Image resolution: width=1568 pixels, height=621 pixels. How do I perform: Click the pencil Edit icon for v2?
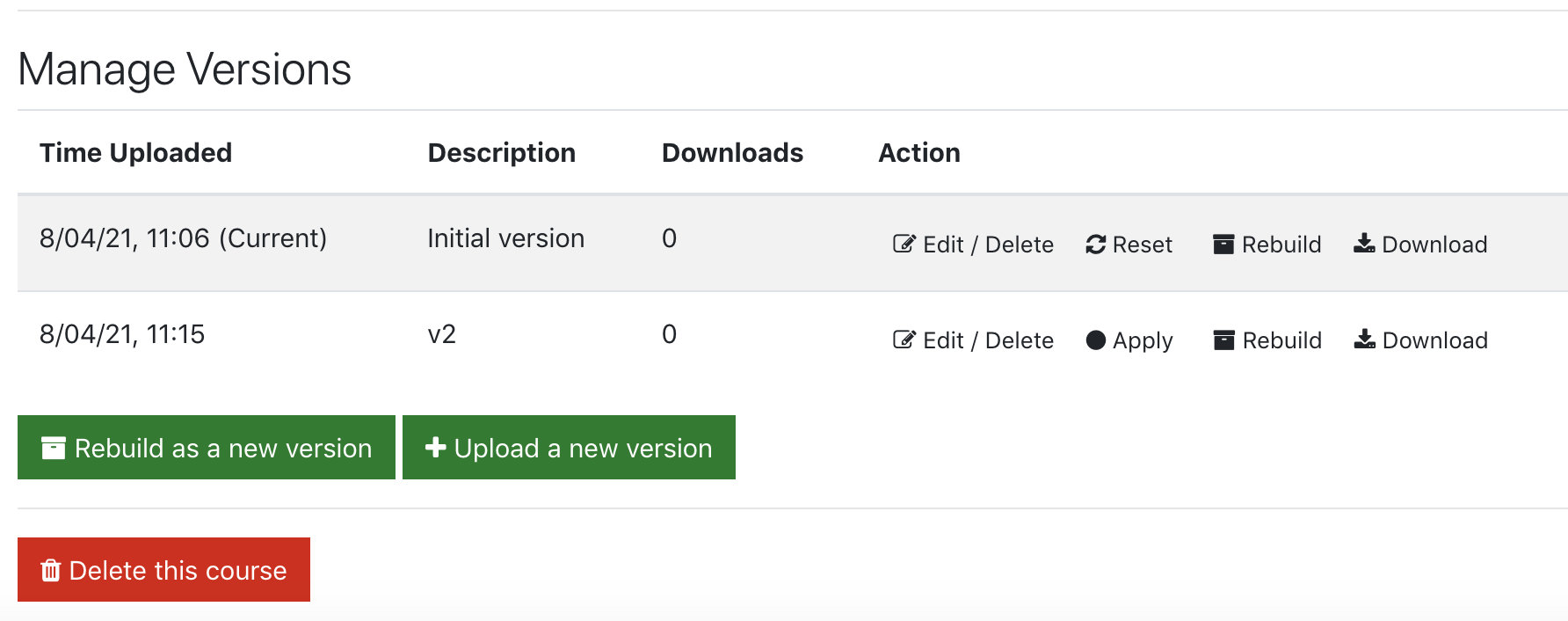904,340
